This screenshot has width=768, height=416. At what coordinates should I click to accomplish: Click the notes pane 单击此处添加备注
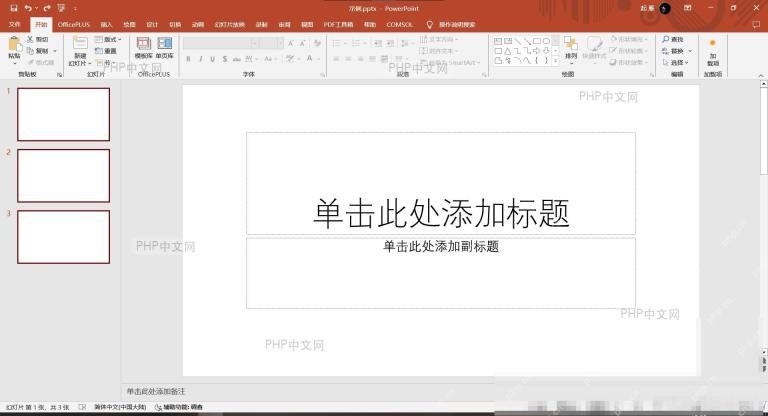coord(156,392)
